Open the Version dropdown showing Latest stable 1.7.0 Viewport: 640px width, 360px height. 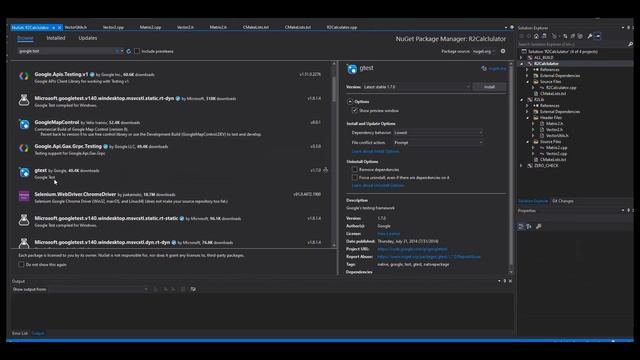(x=416, y=87)
